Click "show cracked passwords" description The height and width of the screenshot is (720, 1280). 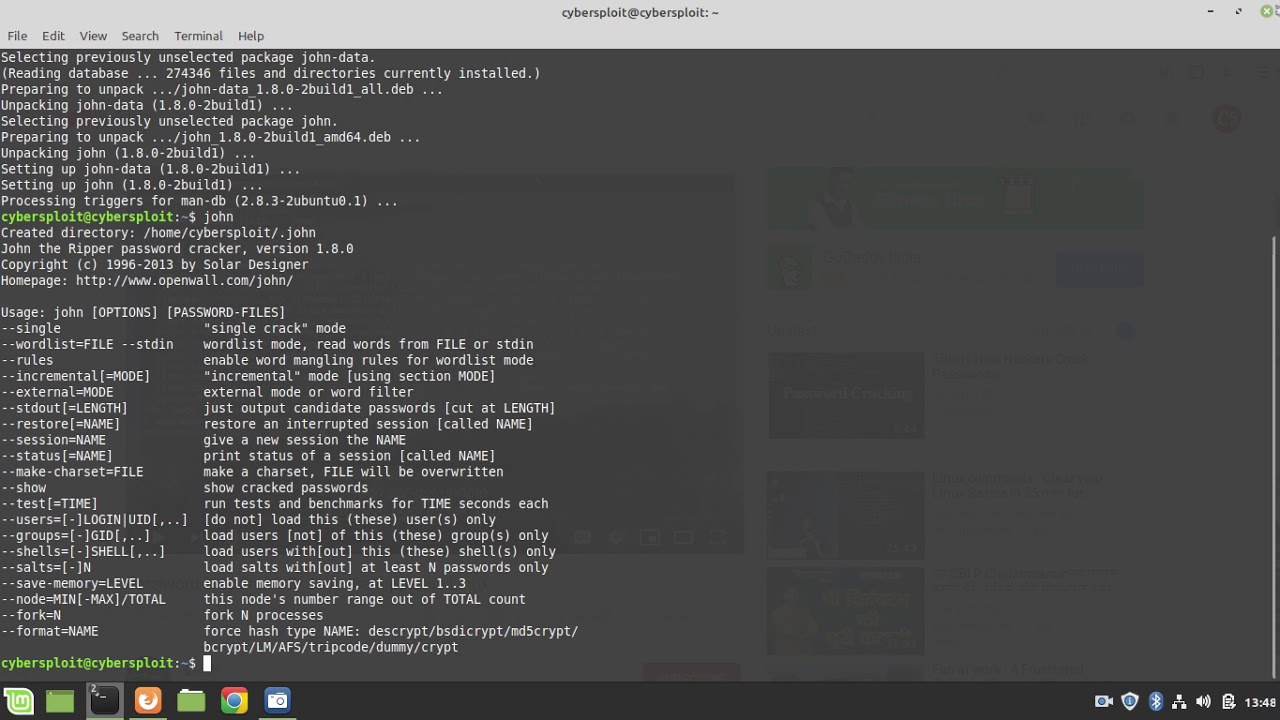tap(286, 489)
